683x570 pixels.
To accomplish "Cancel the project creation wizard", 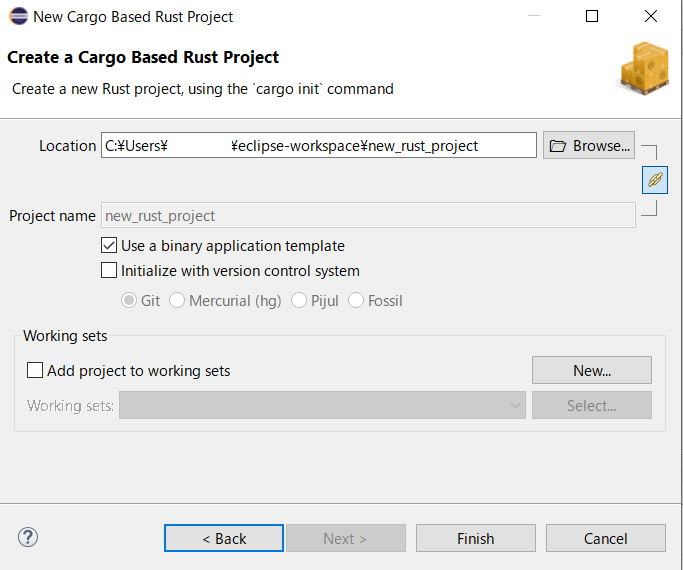I will coord(605,538).
